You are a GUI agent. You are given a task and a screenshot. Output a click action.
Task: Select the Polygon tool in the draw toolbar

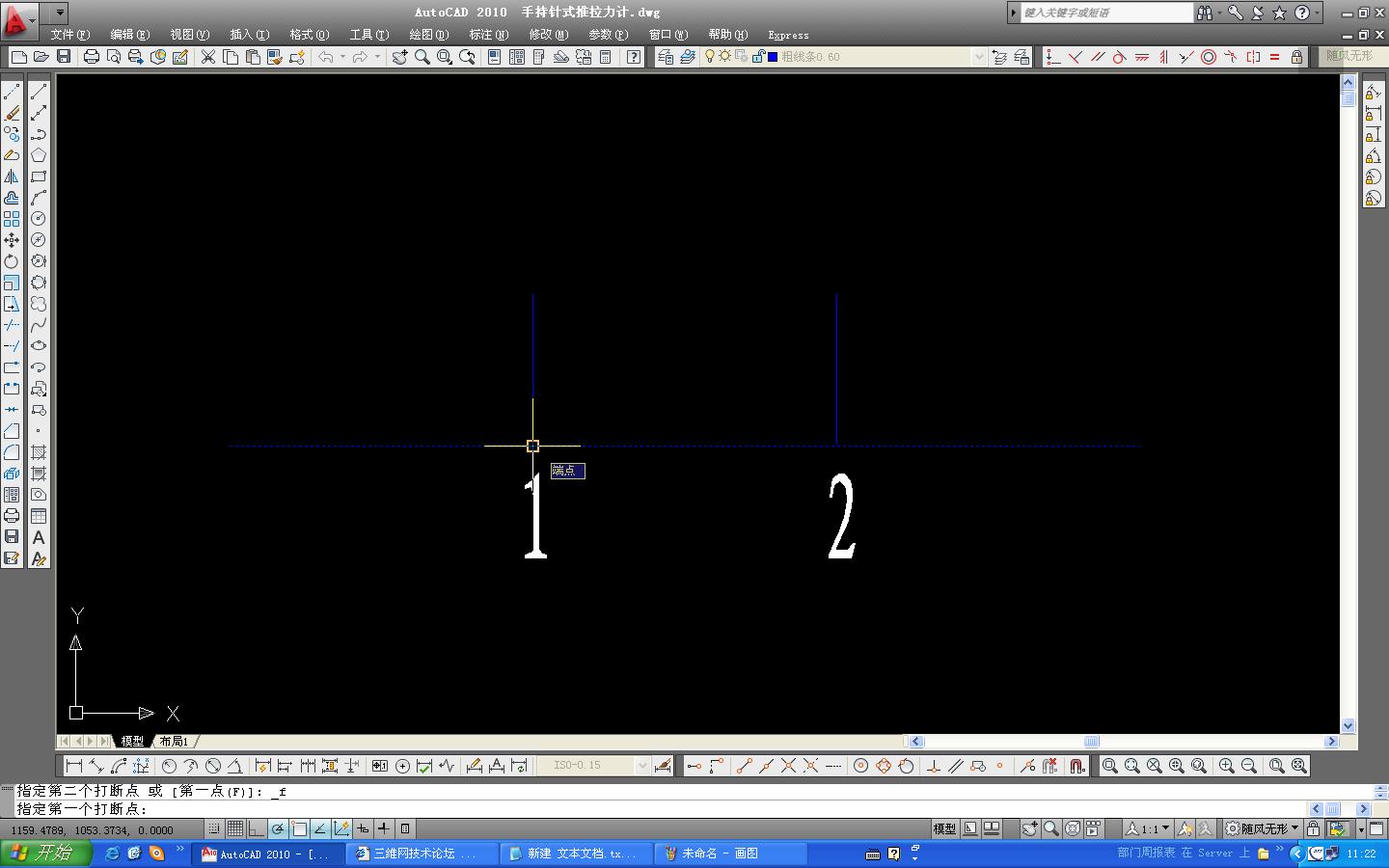tap(39, 155)
